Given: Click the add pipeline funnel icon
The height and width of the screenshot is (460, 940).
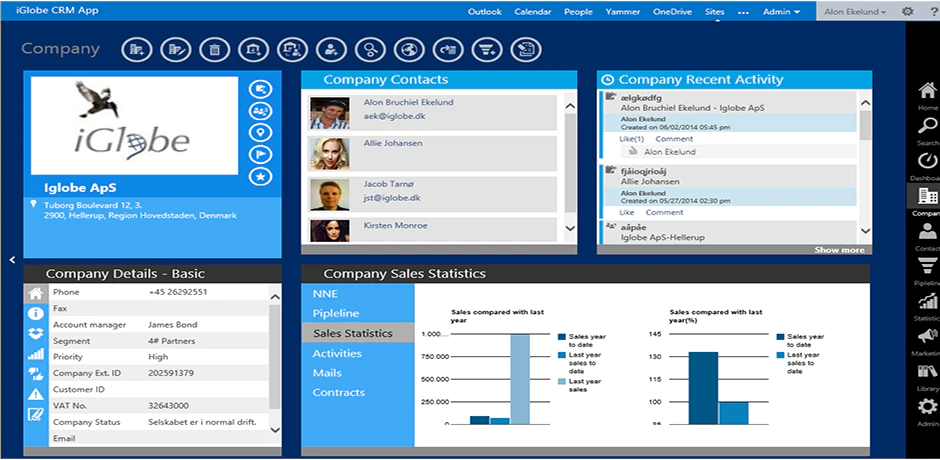Looking at the screenshot, I should coord(487,50).
